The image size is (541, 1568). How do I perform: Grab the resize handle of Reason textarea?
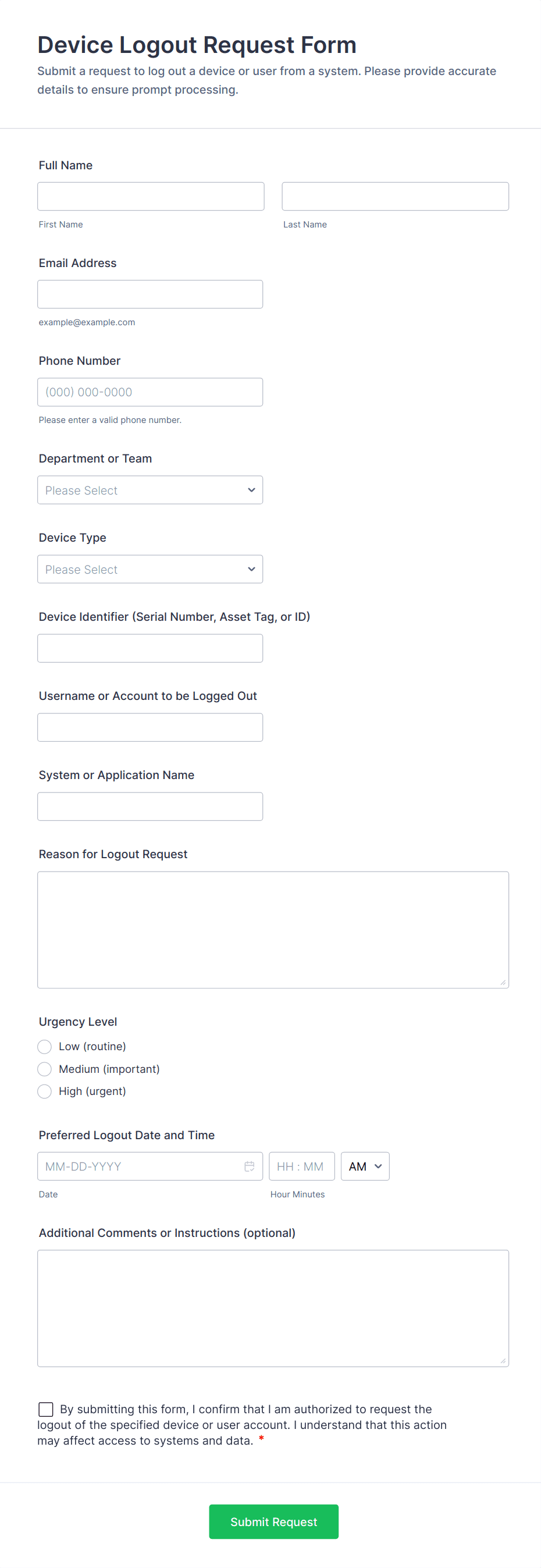(503, 982)
